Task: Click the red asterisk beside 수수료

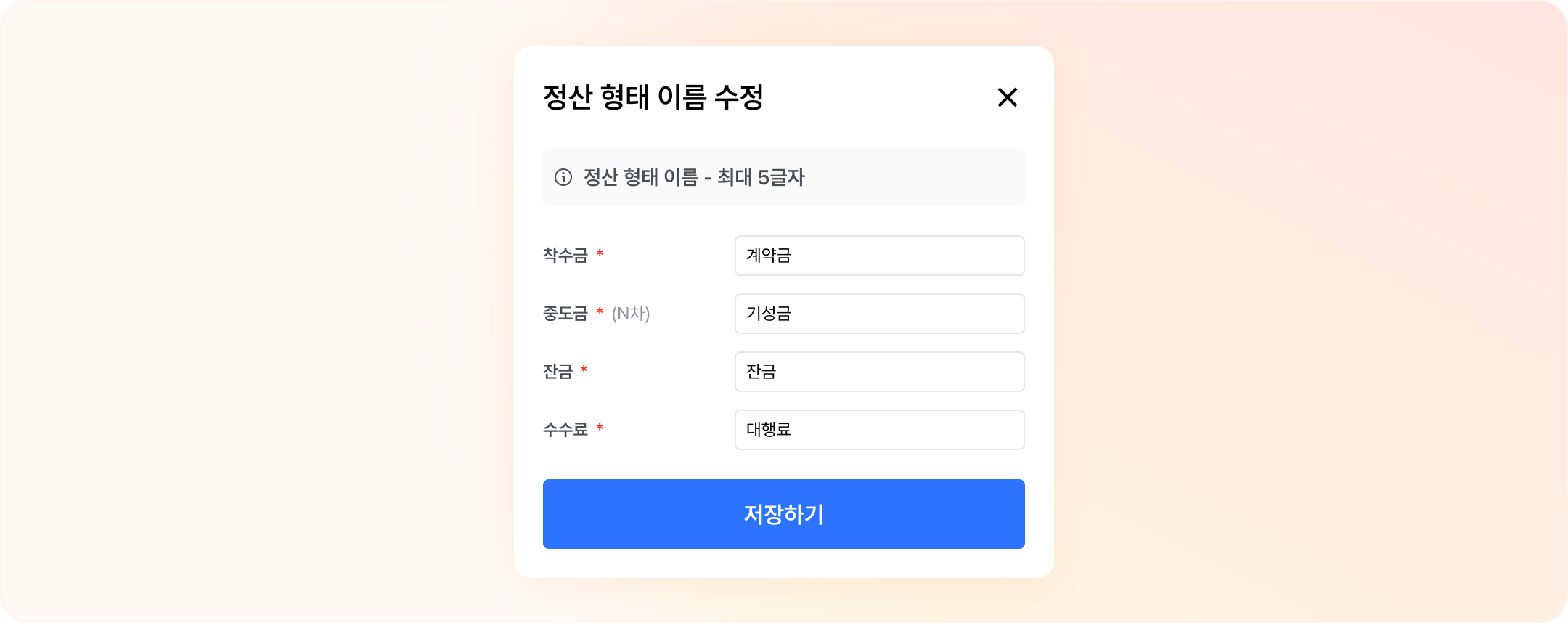Action: pyautogui.click(x=600, y=428)
